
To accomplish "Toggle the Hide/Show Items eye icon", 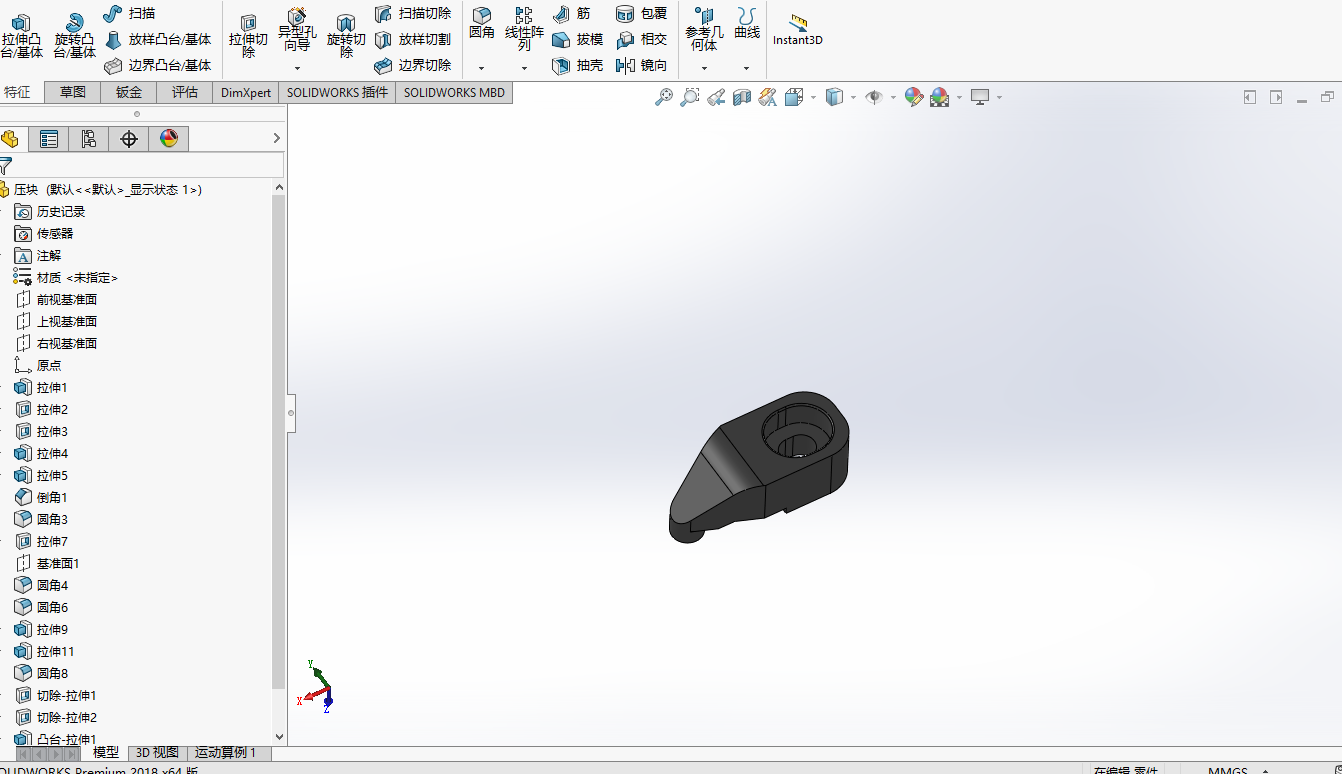I will pyautogui.click(x=874, y=97).
